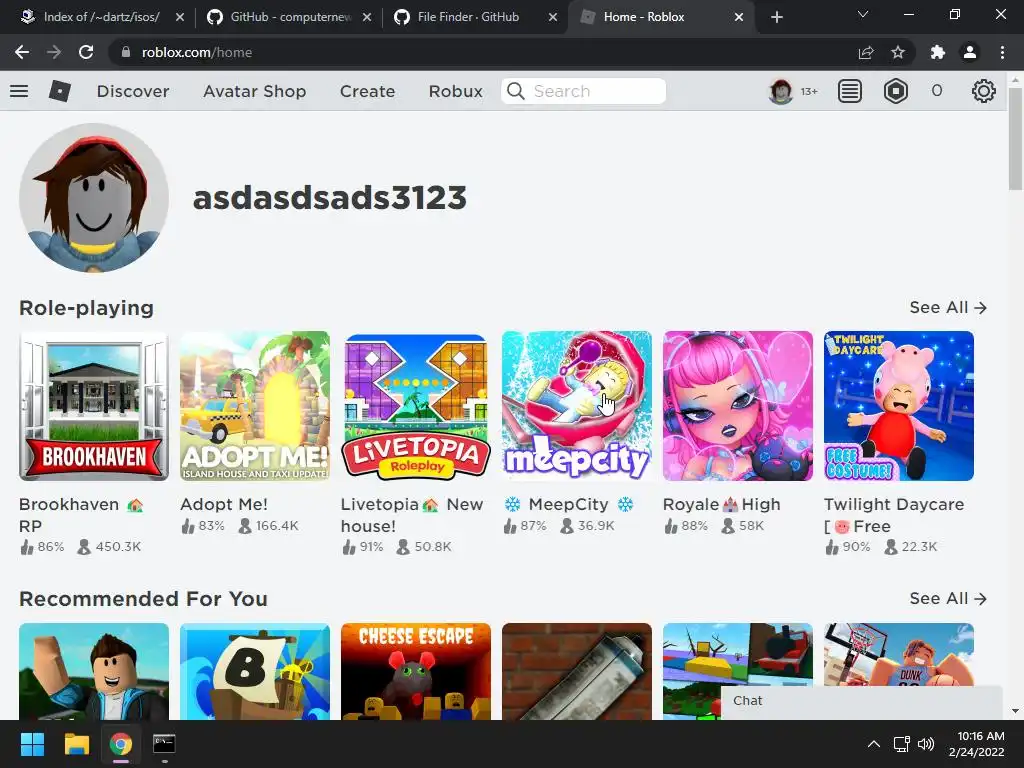Open the Avatar Shop menu item
This screenshot has height=768, width=1024.
[x=255, y=91]
